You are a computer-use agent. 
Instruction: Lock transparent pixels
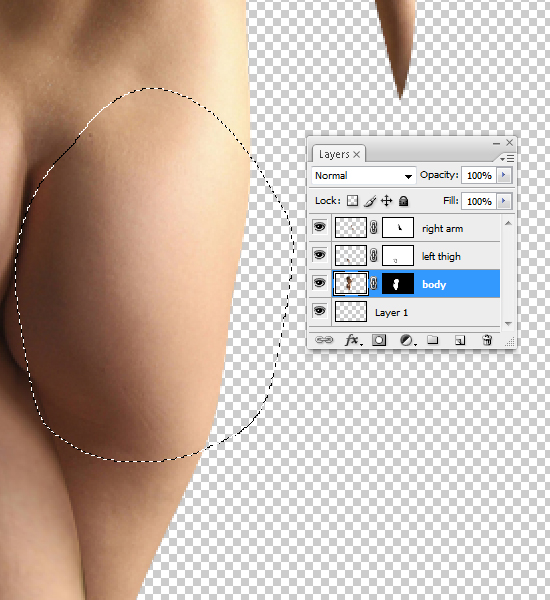pos(353,201)
